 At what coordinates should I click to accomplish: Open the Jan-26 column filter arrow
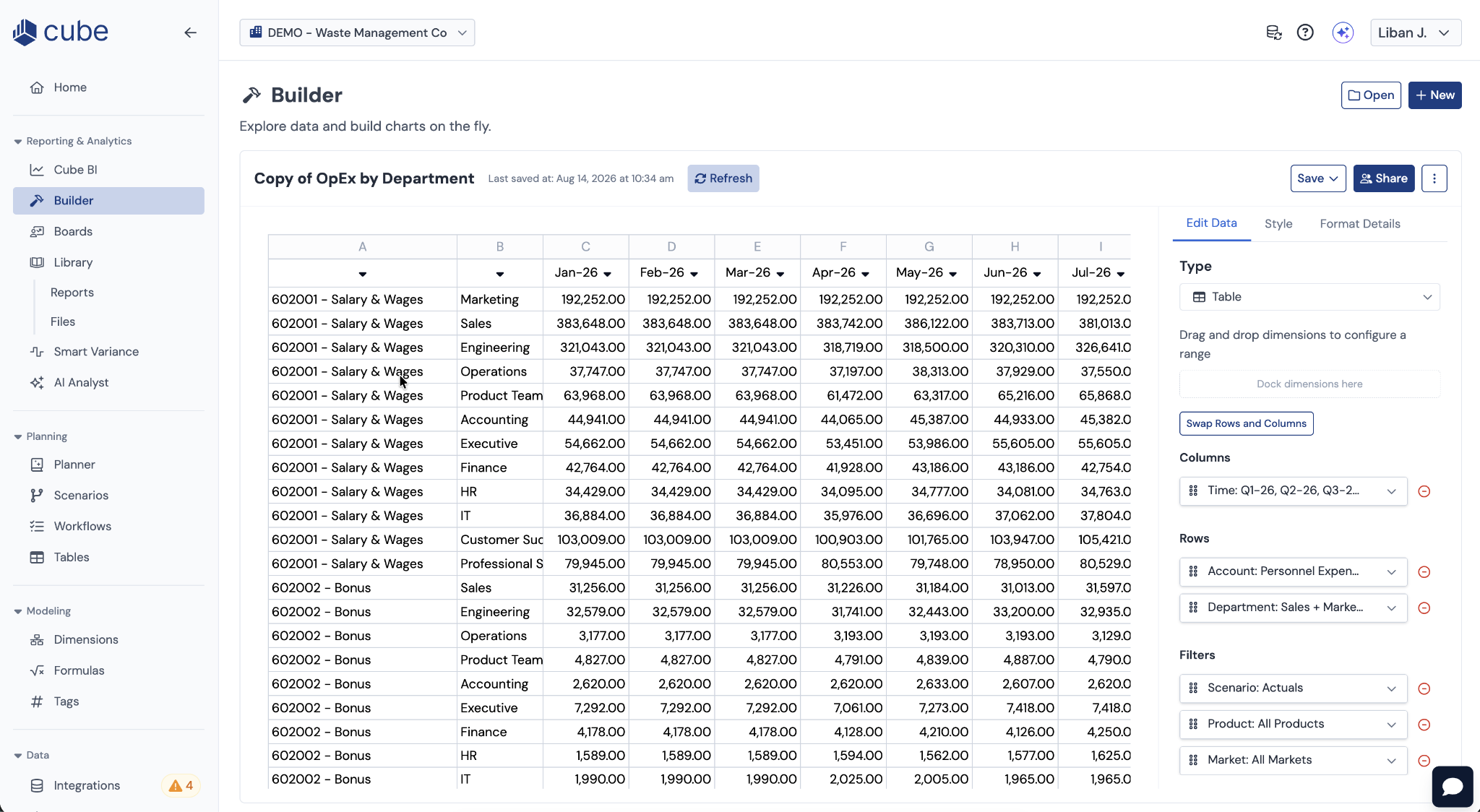[x=607, y=274]
